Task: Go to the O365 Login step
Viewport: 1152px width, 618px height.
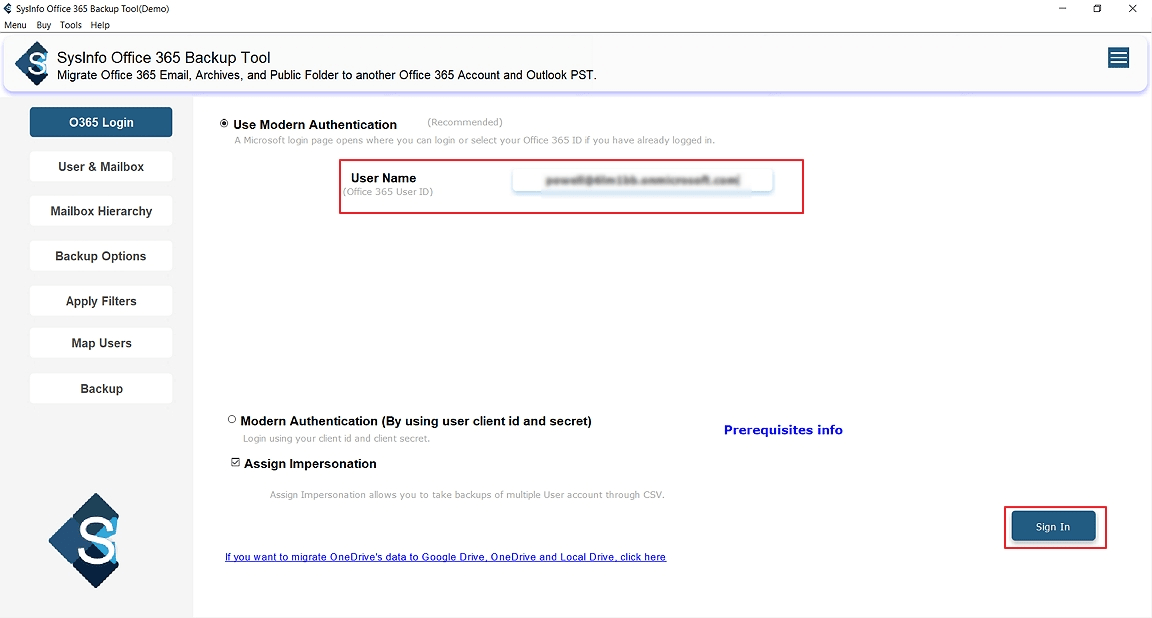Action: (x=101, y=122)
